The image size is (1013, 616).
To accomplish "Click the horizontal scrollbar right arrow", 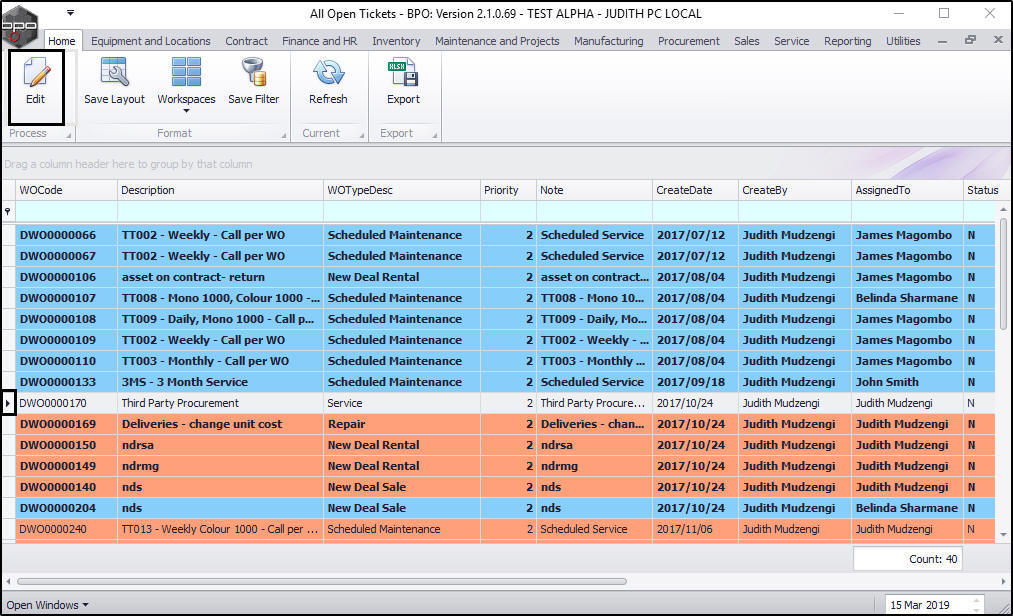I will pos(1003,581).
